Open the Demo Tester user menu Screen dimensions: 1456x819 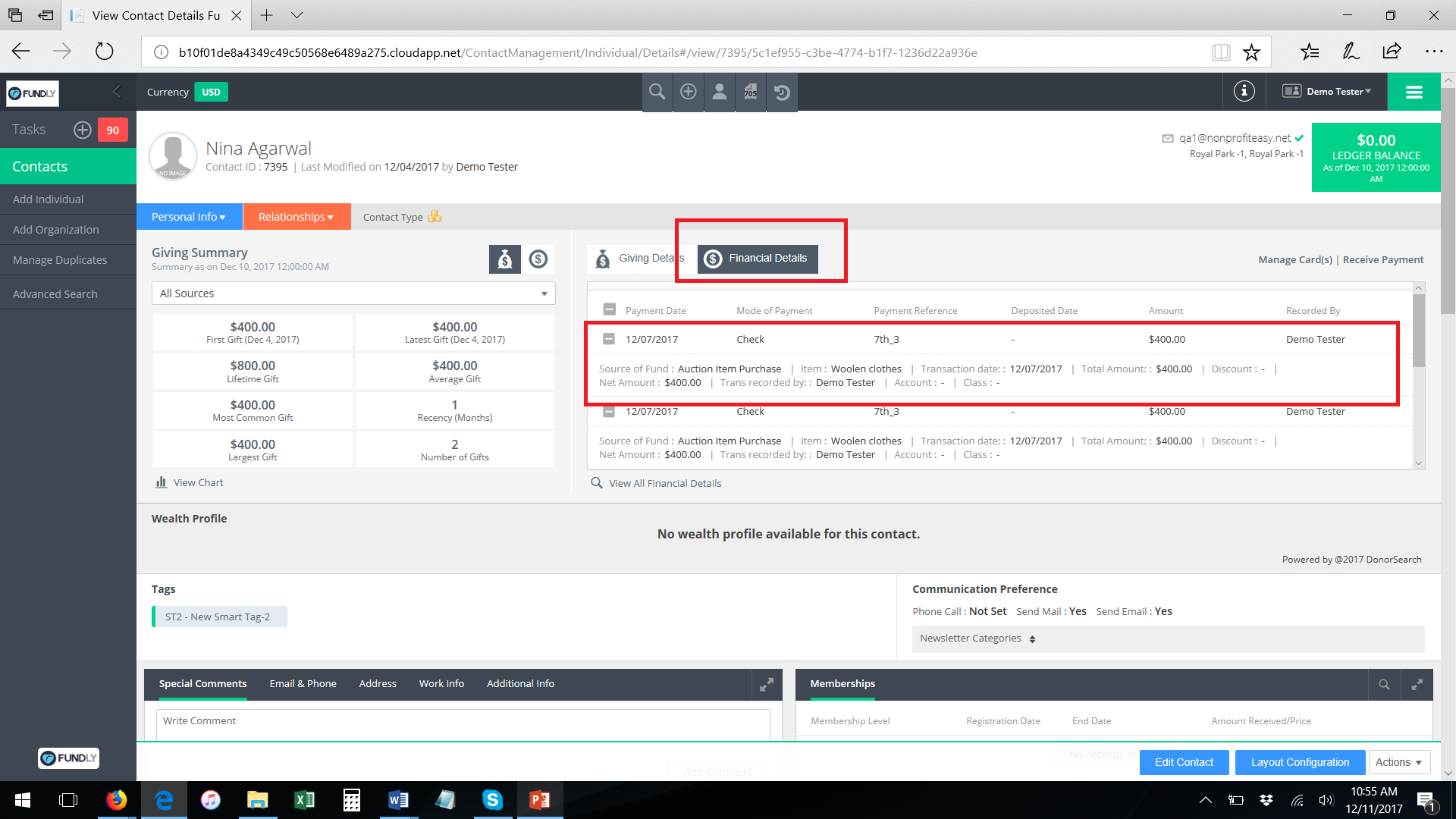(1328, 92)
